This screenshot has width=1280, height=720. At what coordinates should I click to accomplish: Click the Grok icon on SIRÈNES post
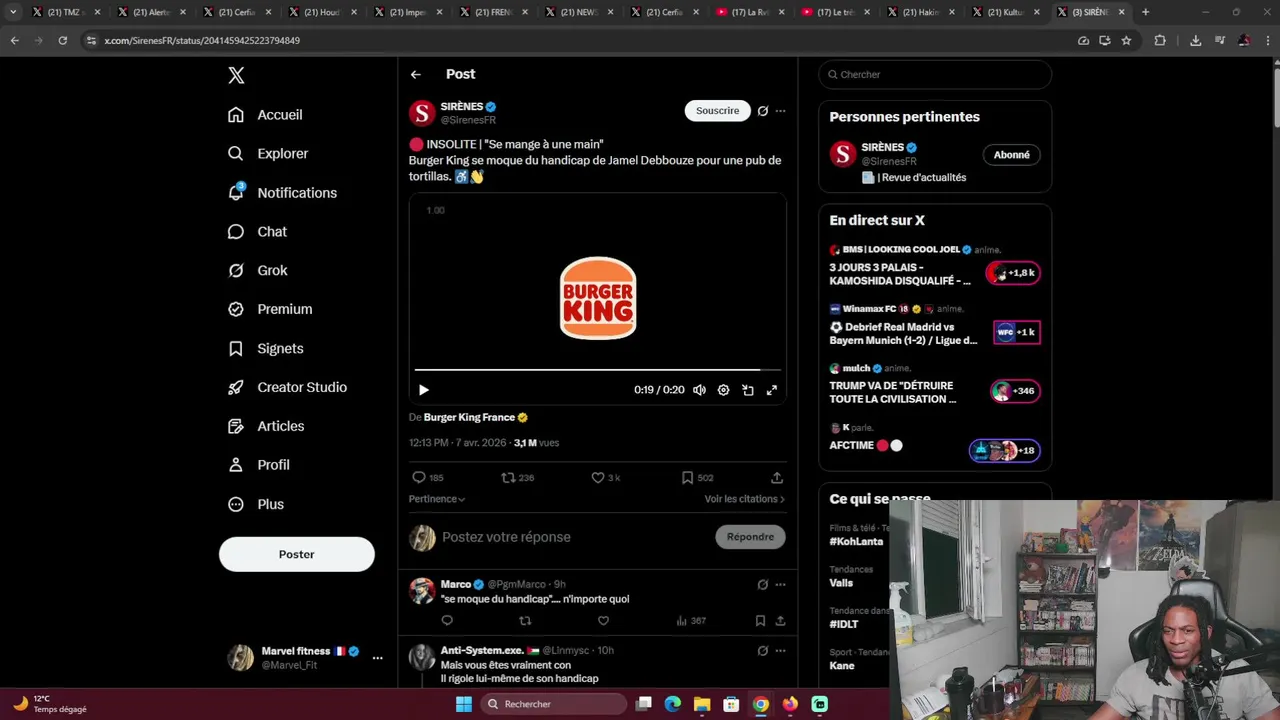coord(763,111)
